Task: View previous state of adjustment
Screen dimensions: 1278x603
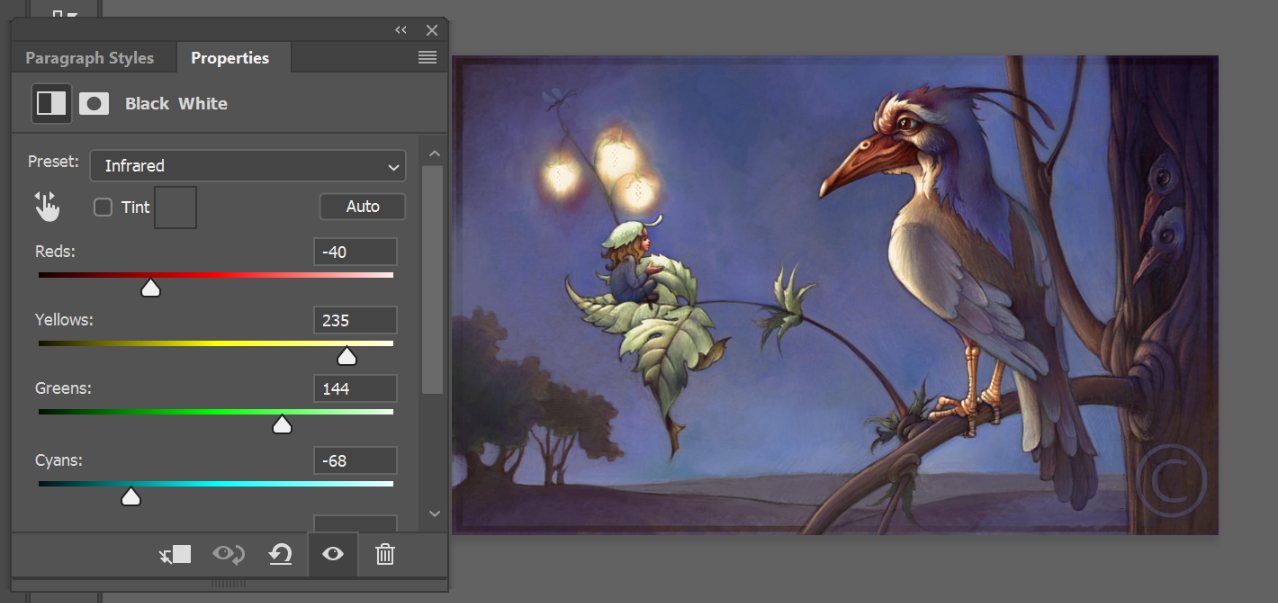Action: 229,553
